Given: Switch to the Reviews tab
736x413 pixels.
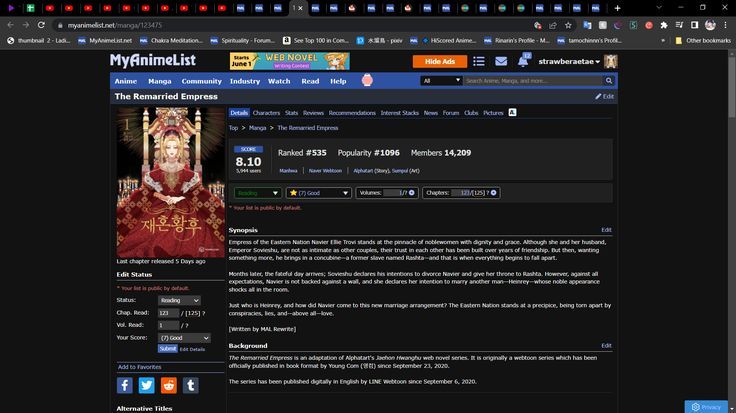Looking at the screenshot, I should click(313, 113).
